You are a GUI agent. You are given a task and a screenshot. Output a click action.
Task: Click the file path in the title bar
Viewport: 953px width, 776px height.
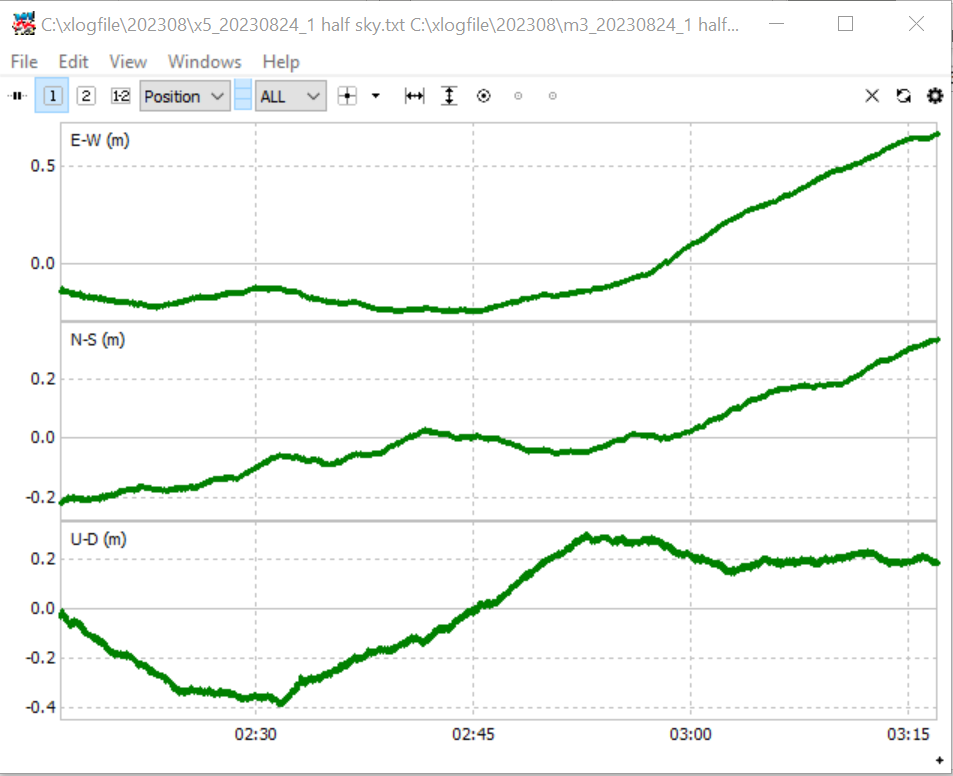(x=390, y=25)
